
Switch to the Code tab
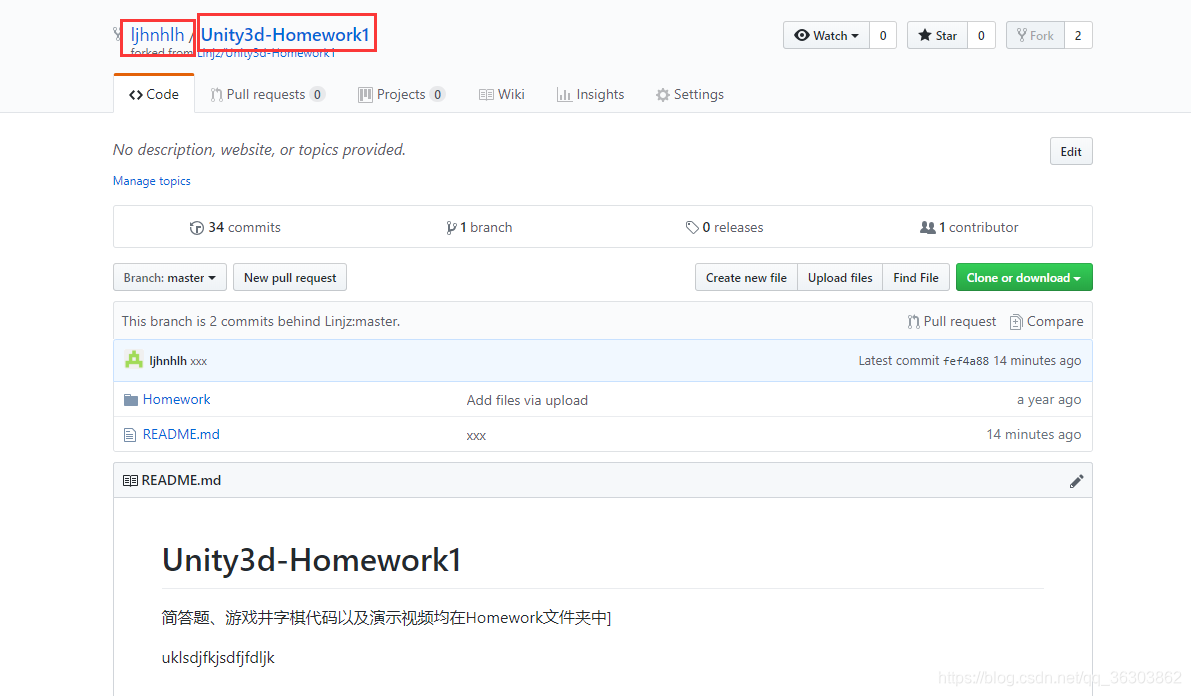[x=154, y=94]
